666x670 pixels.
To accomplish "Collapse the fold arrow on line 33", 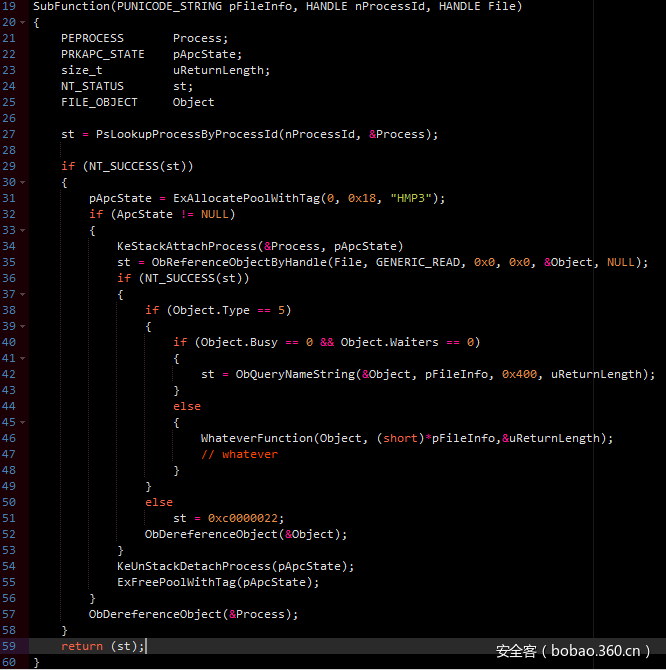I will coord(21,230).
